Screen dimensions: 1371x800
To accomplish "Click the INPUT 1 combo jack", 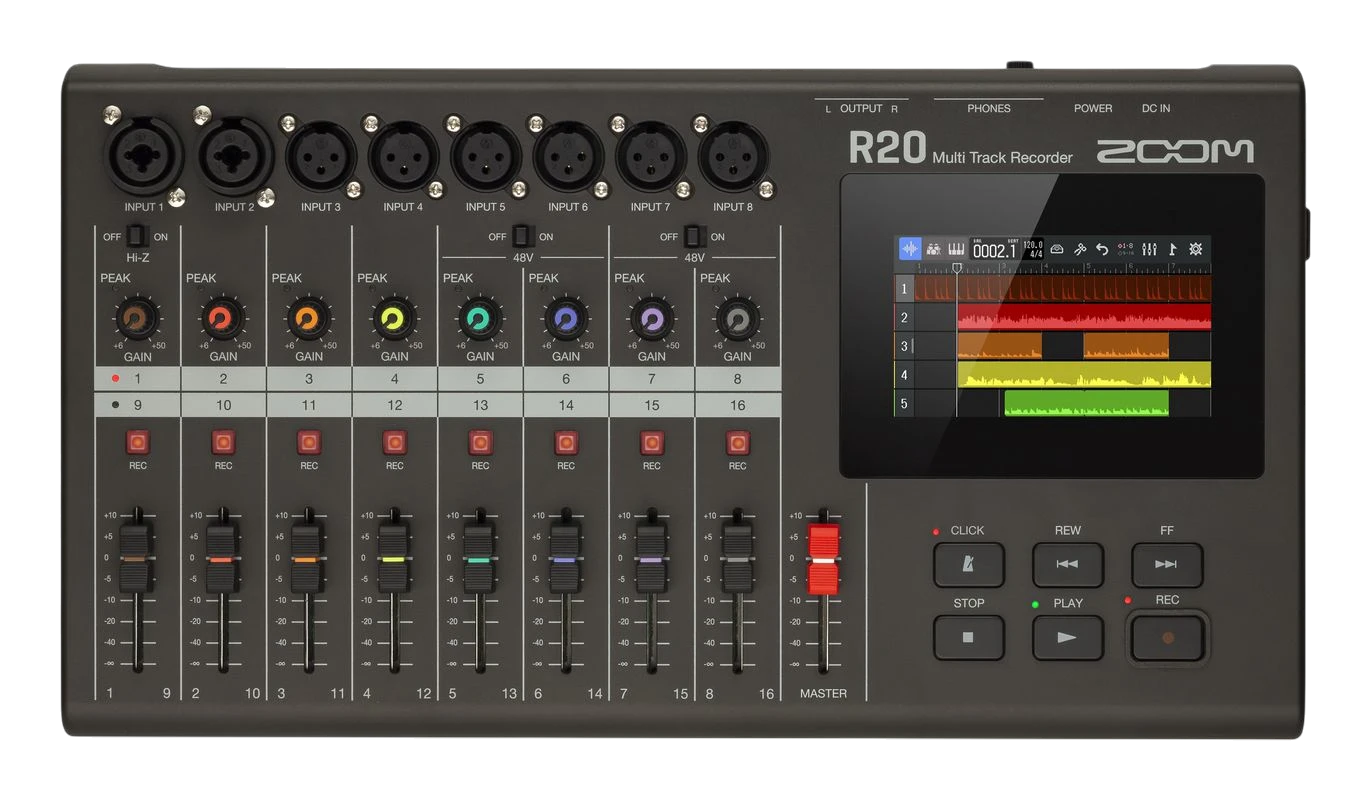I will click(x=145, y=155).
